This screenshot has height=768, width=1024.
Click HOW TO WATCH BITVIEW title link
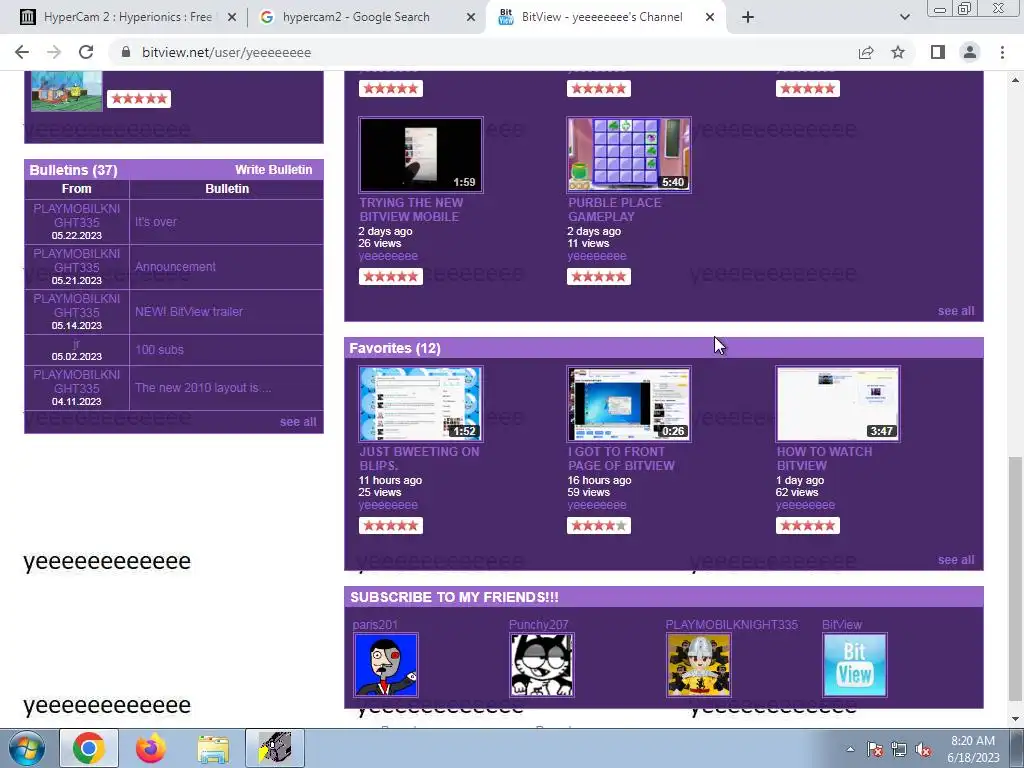(824, 458)
